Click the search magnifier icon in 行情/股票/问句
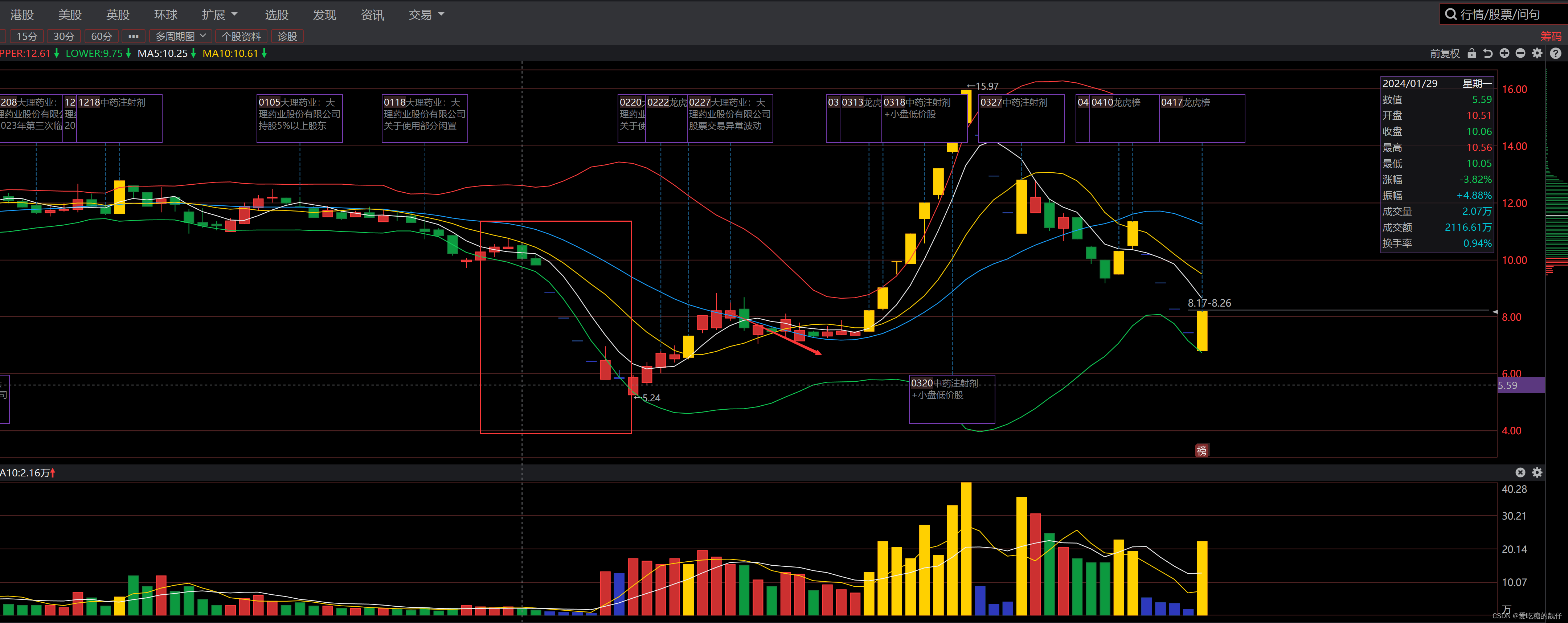Image resolution: width=1568 pixels, height=623 pixels. (1451, 14)
